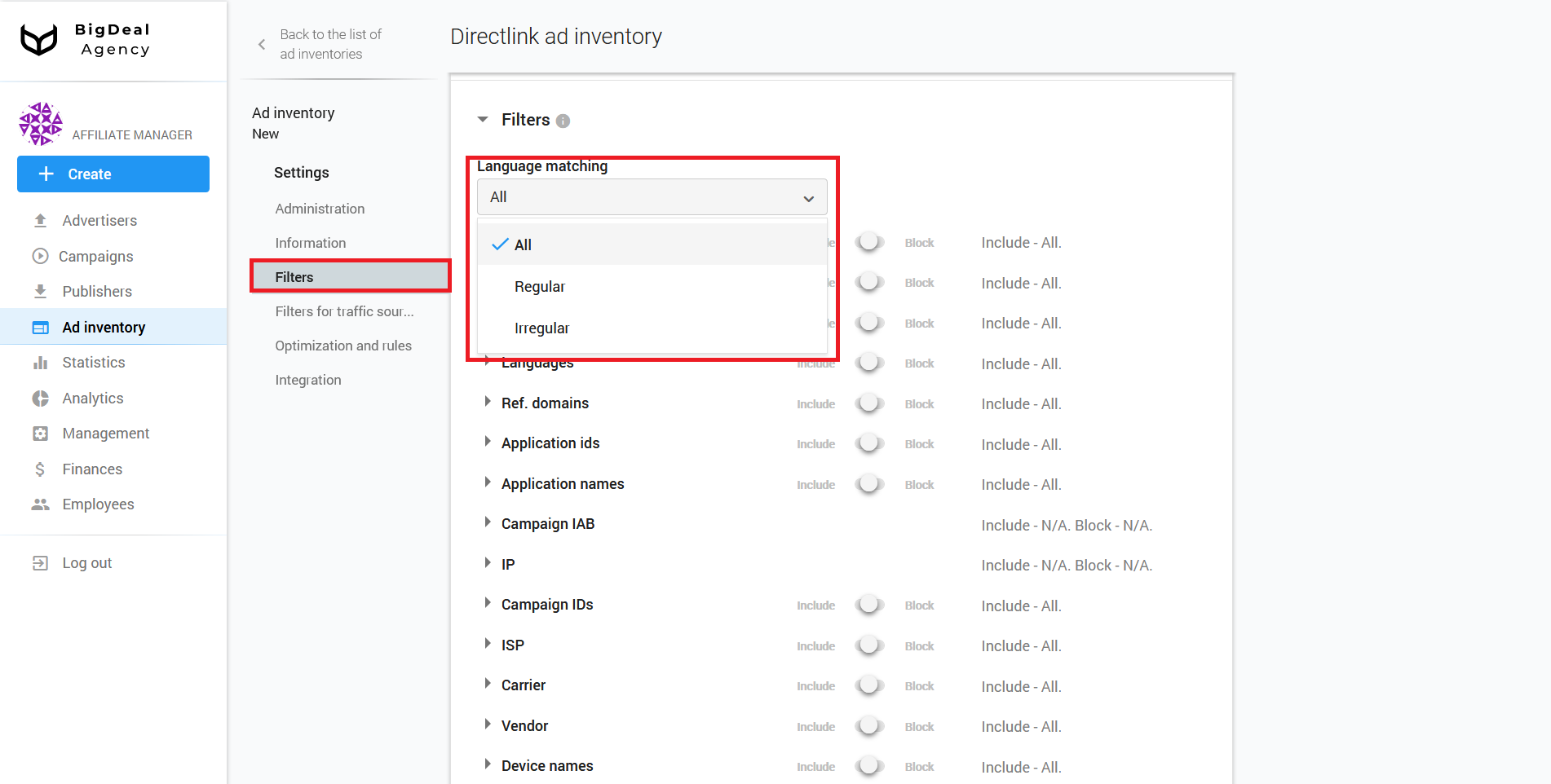Click the Finances dollar icon

point(41,469)
